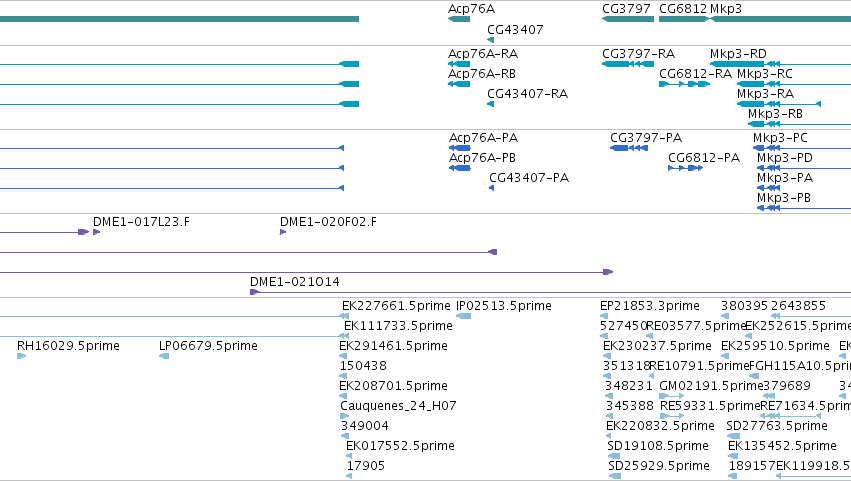Select the CG6812-RA transcript label
The image size is (851, 481).
click(695, 73)
